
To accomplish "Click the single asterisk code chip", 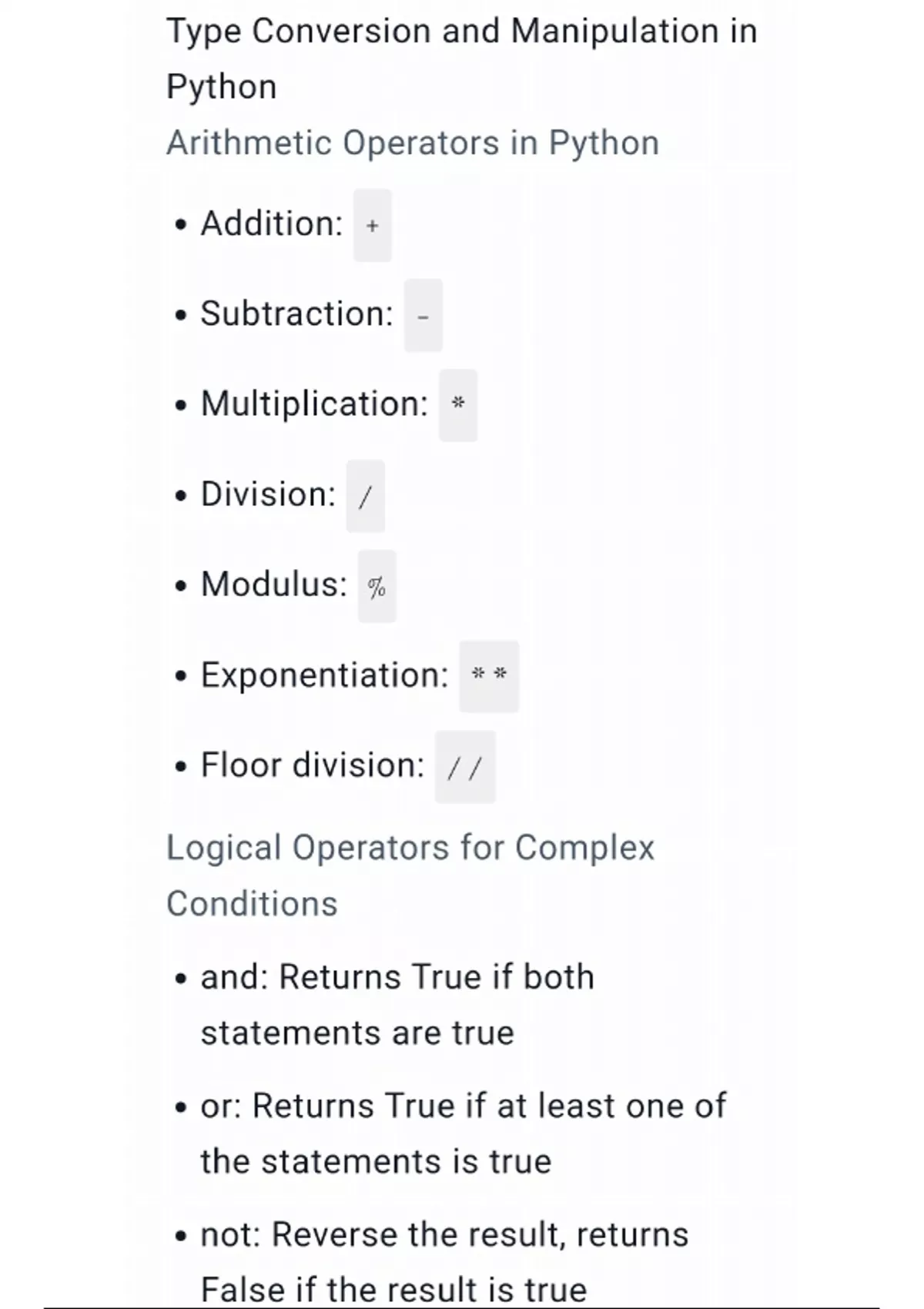I will click(x=458, y=405).
